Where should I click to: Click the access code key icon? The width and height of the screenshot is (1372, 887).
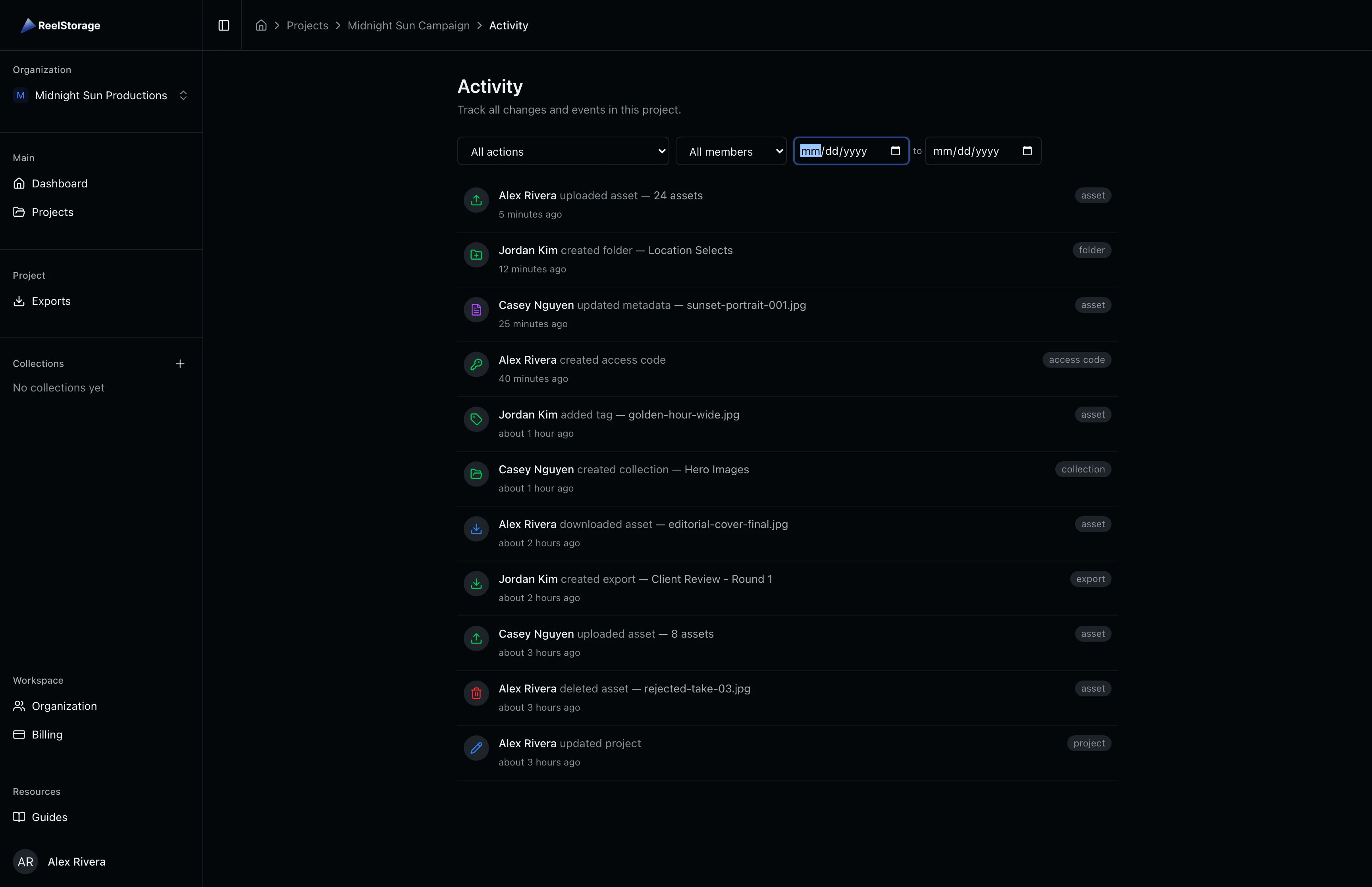point(476,364)
